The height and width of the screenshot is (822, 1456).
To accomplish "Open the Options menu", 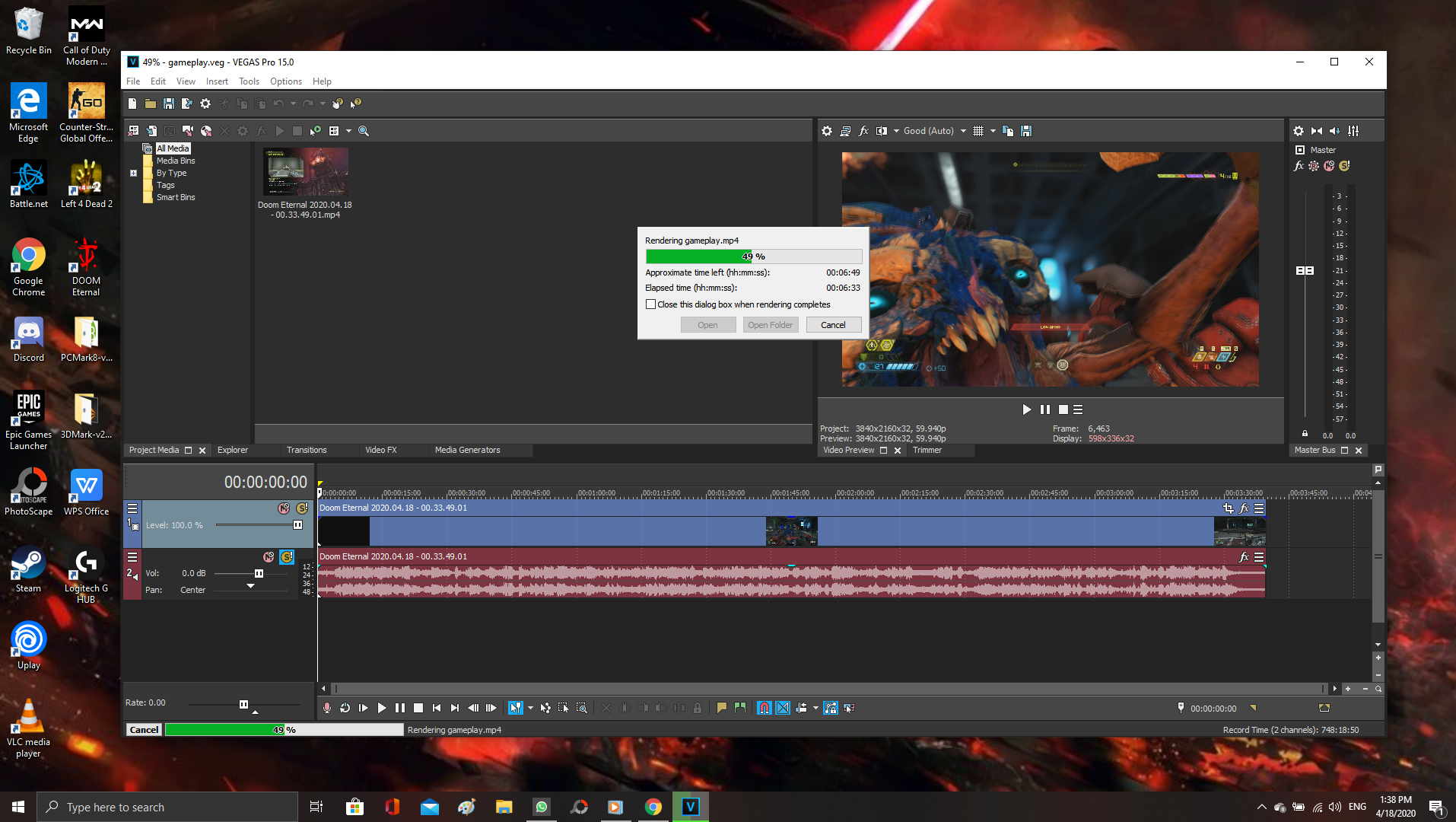I will pyautogui.click(x=286, y=81).
